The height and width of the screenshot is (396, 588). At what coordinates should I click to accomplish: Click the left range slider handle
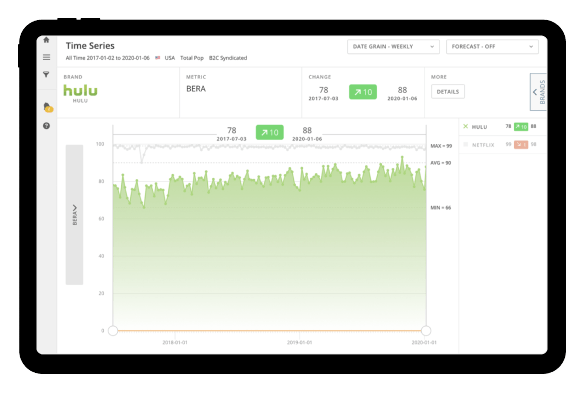click(x=113, y=331)
